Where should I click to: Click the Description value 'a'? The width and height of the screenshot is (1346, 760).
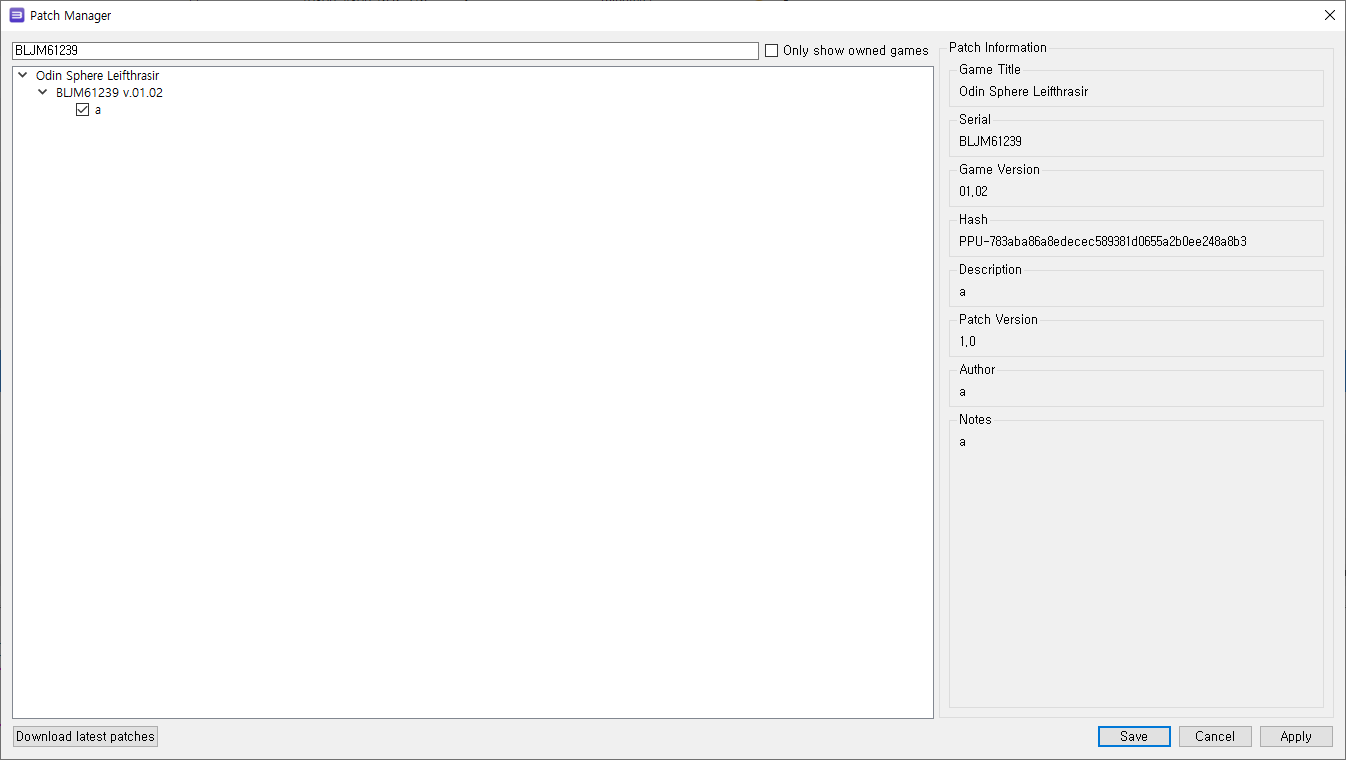coord(962,291)
